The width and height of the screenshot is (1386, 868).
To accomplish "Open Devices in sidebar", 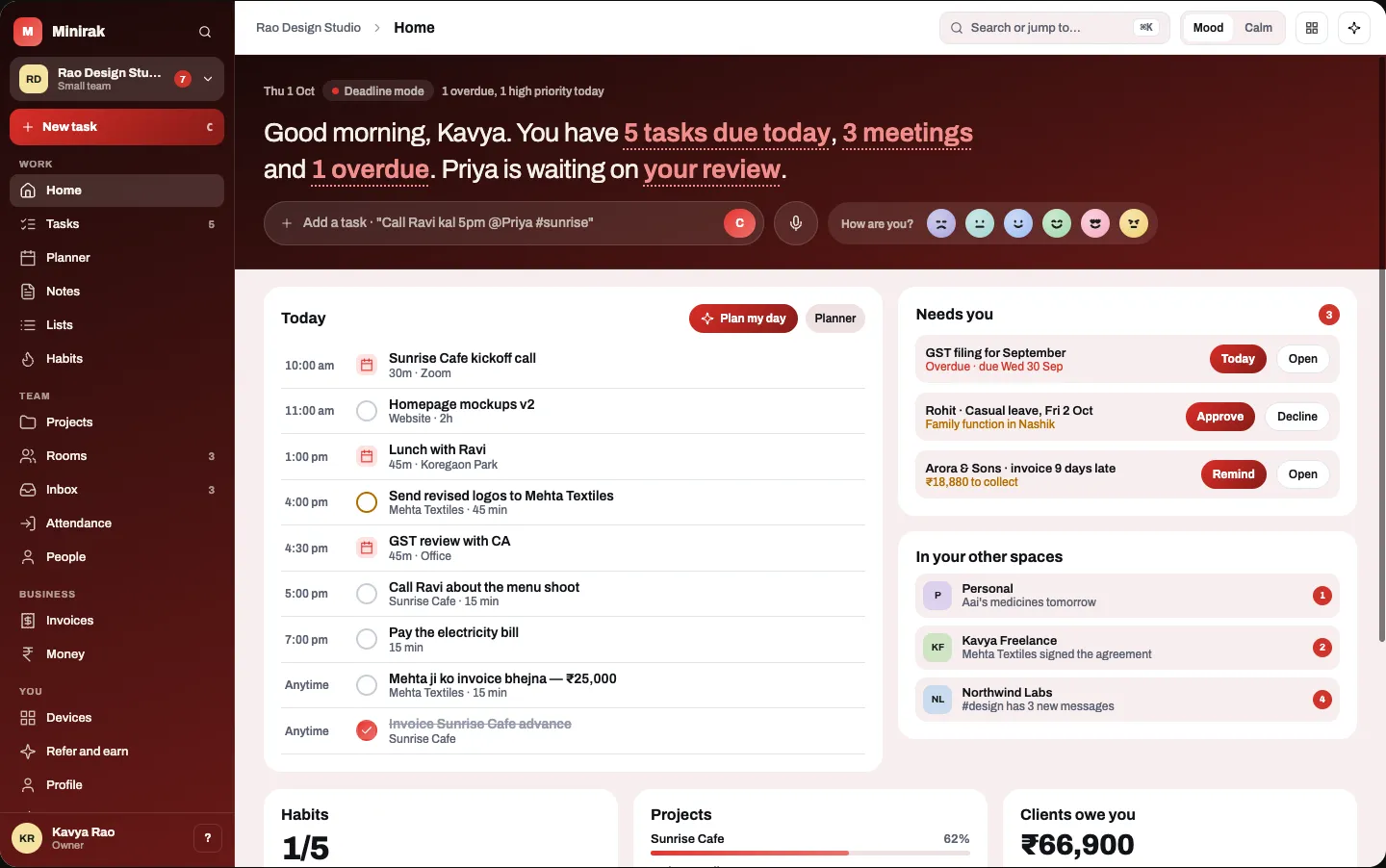I will click(x=116, y=718).
